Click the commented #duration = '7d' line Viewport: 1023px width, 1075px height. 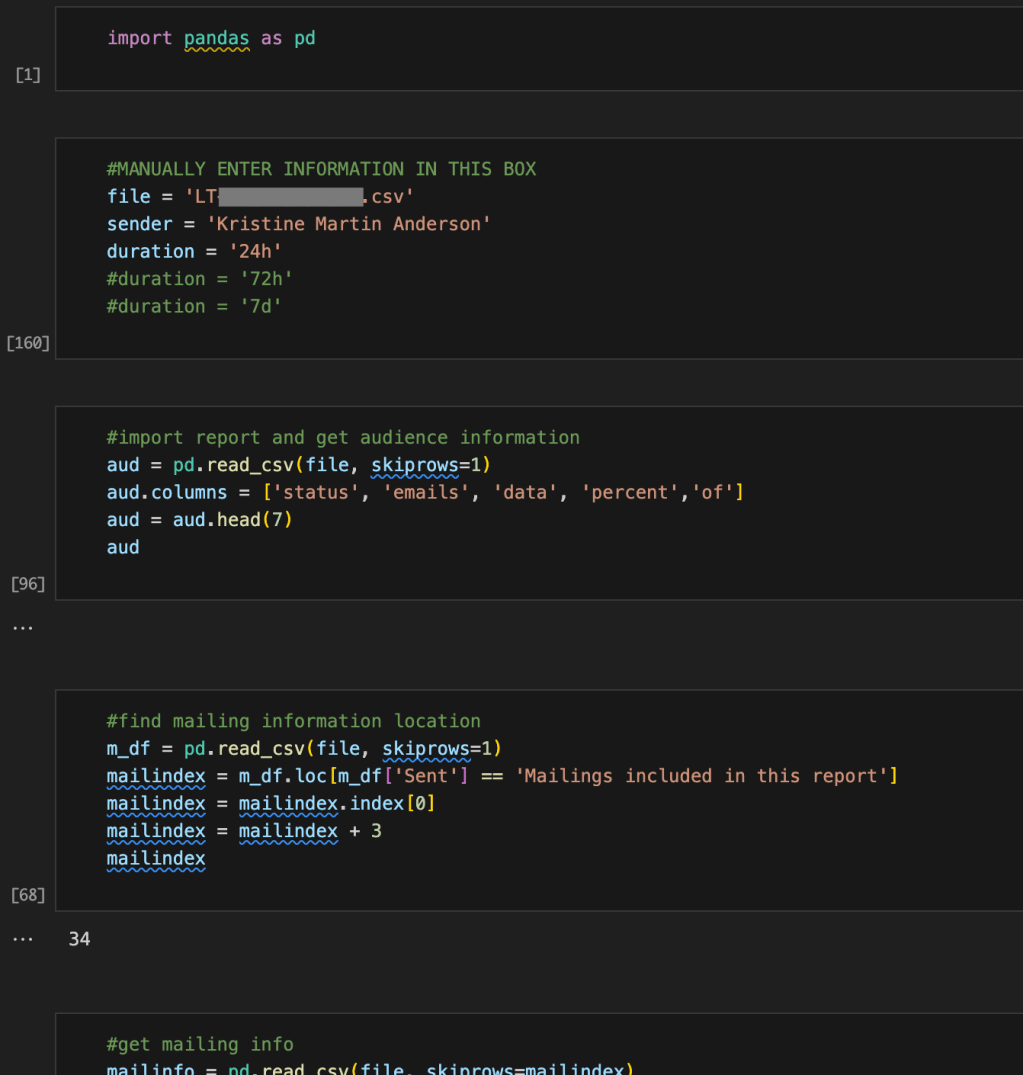pos(194,306)
